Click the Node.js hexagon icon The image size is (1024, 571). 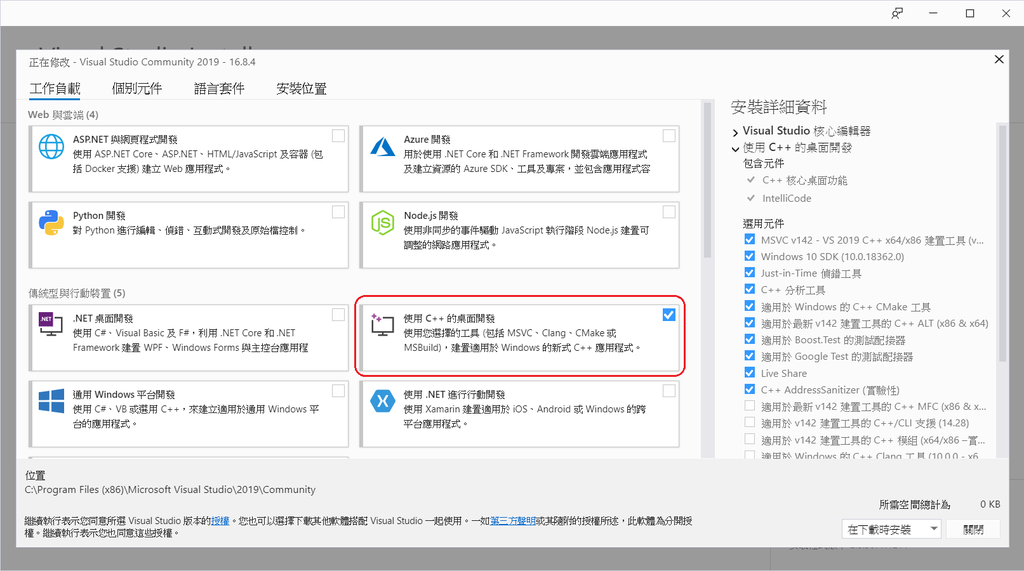(383, 223)
